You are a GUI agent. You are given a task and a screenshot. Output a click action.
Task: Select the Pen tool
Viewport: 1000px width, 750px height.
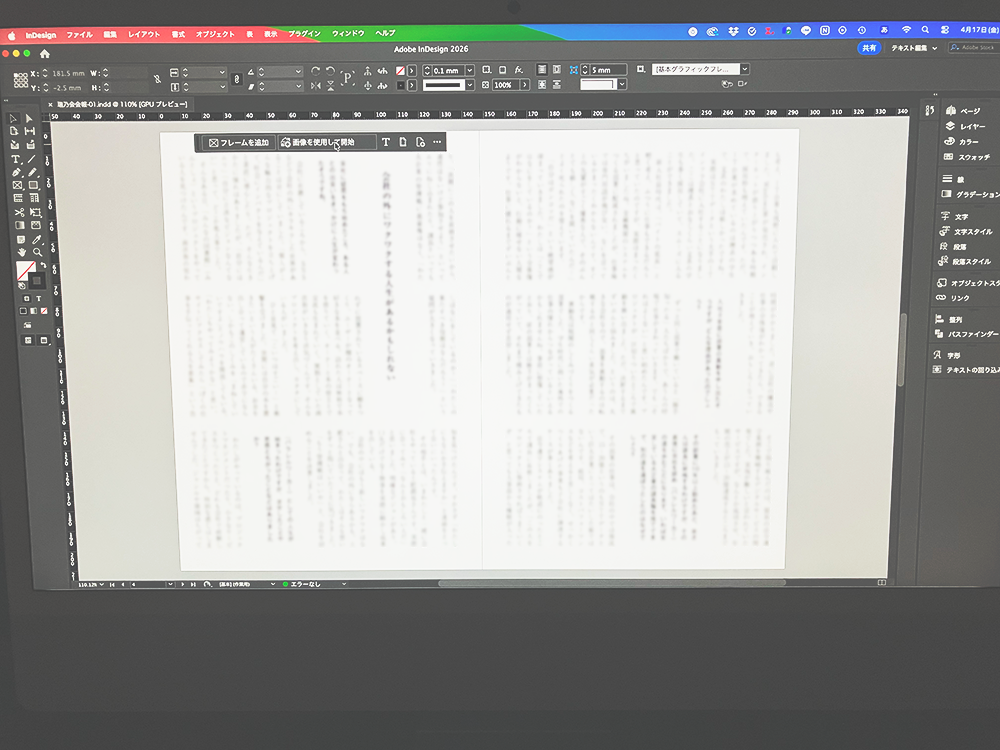tap(16, 173)
